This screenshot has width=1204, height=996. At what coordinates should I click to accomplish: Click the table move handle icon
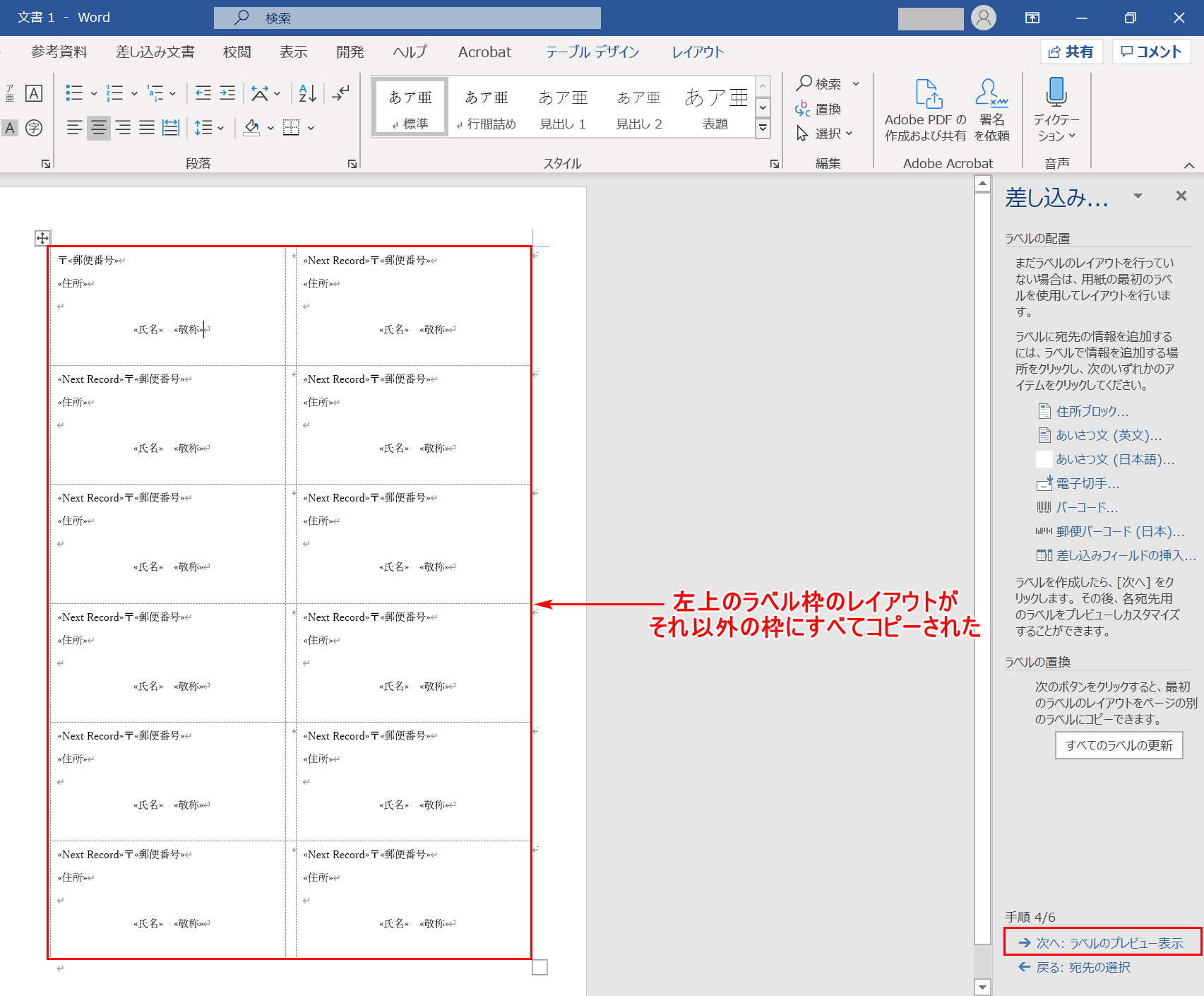coord(42,238)
